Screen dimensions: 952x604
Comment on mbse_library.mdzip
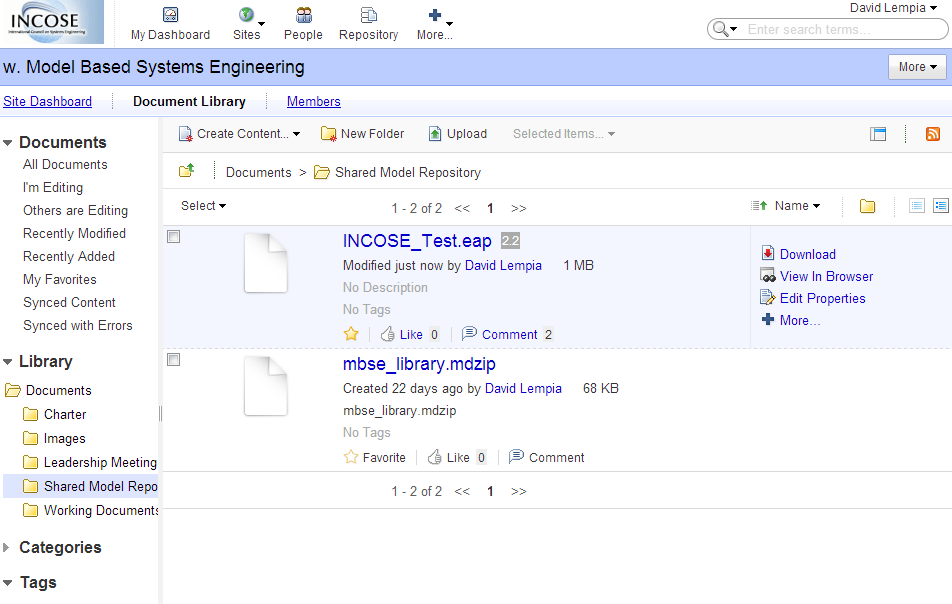click(546, 457)
